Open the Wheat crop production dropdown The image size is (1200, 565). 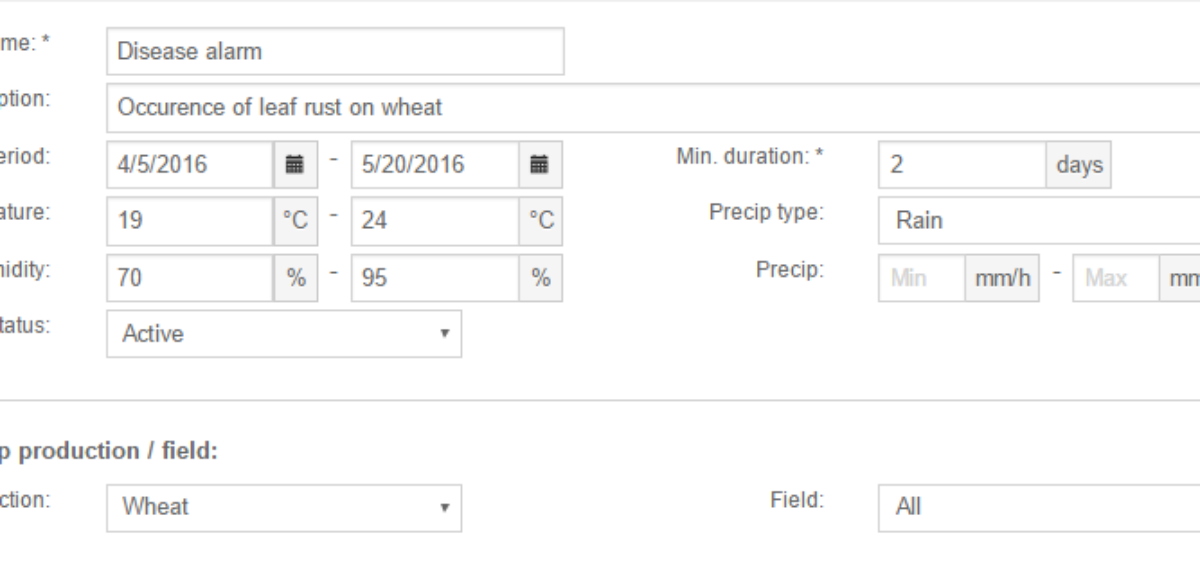pyautogui.click(x=284, y=507)
